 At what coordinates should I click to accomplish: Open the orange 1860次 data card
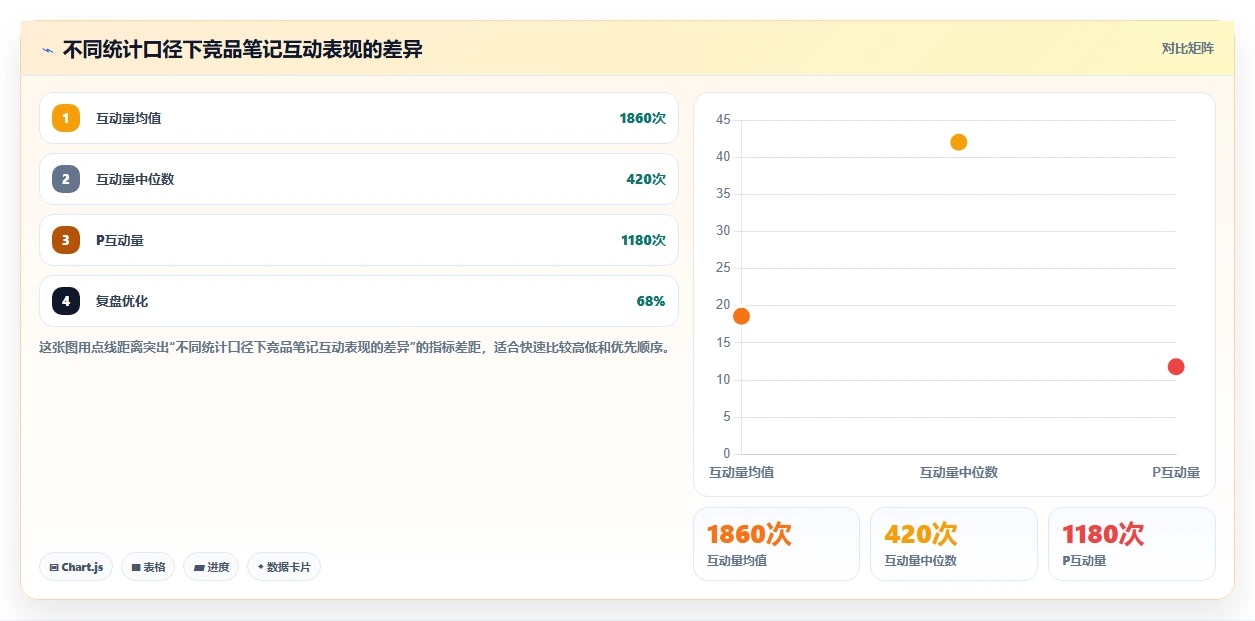click(x=776, y=544)
